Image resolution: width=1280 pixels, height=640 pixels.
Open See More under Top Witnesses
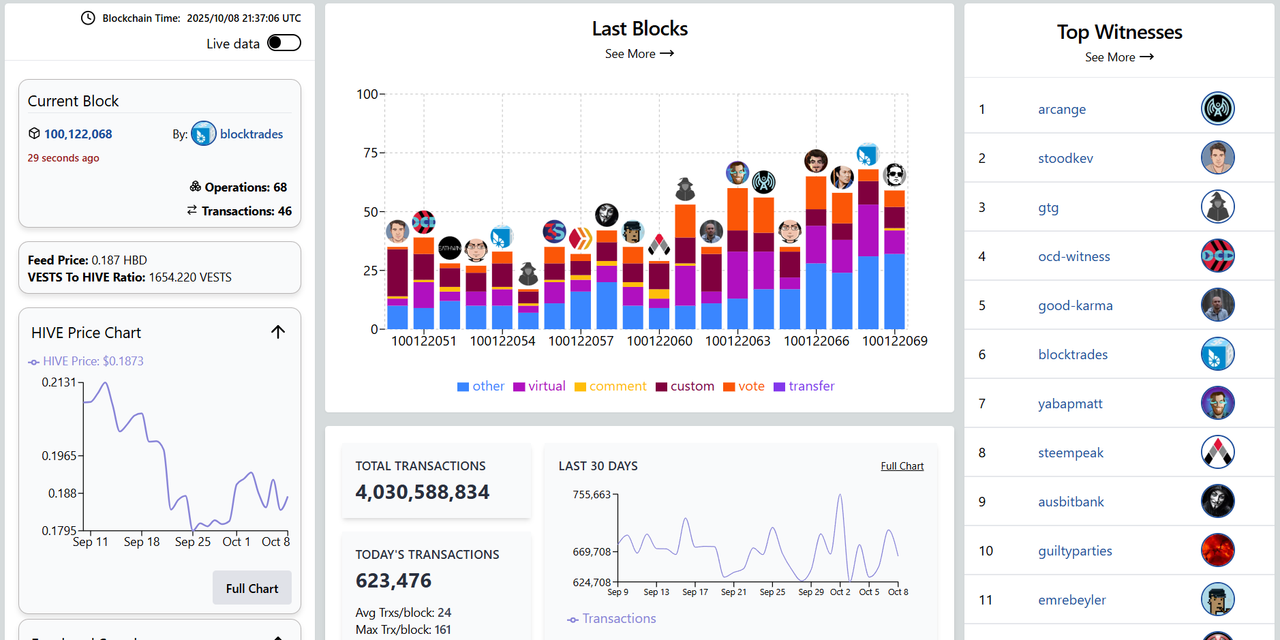click(1119, 57)
